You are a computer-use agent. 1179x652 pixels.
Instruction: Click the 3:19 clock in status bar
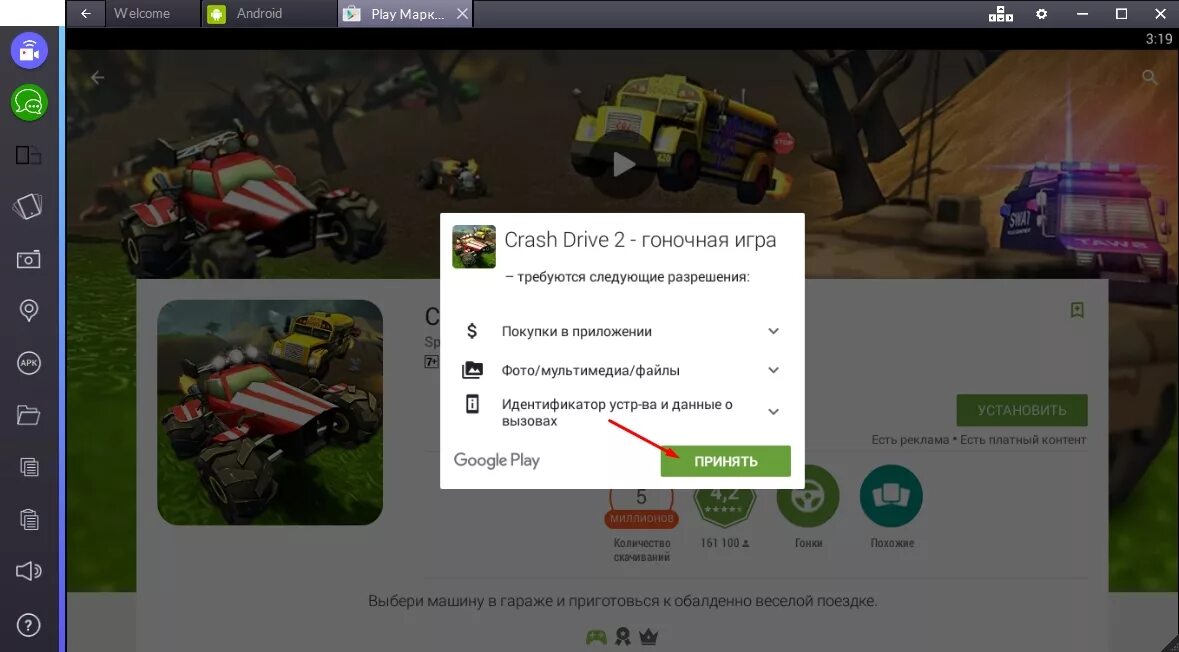[x=1159, y=39]
